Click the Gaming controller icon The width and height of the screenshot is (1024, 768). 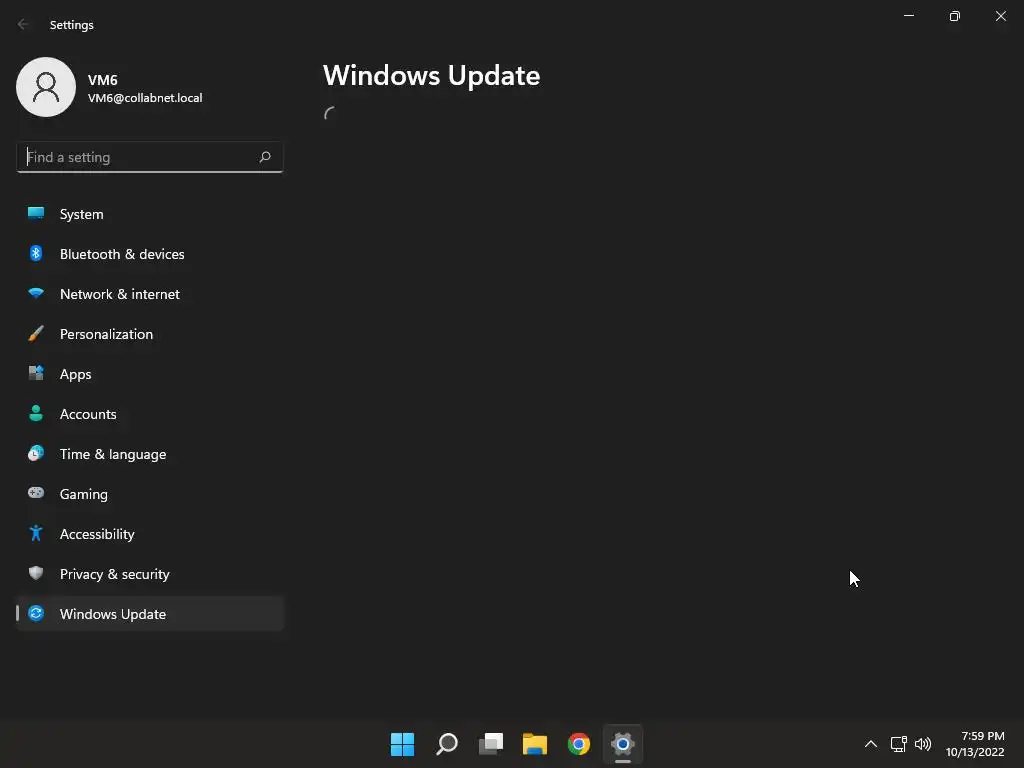pyautogui.click(x=36, y=493)
